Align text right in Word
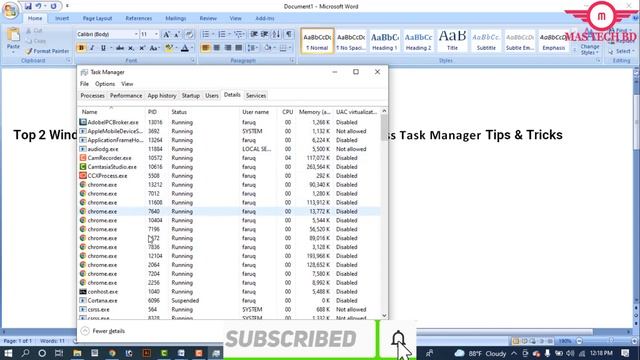 (x=228, y=48)
